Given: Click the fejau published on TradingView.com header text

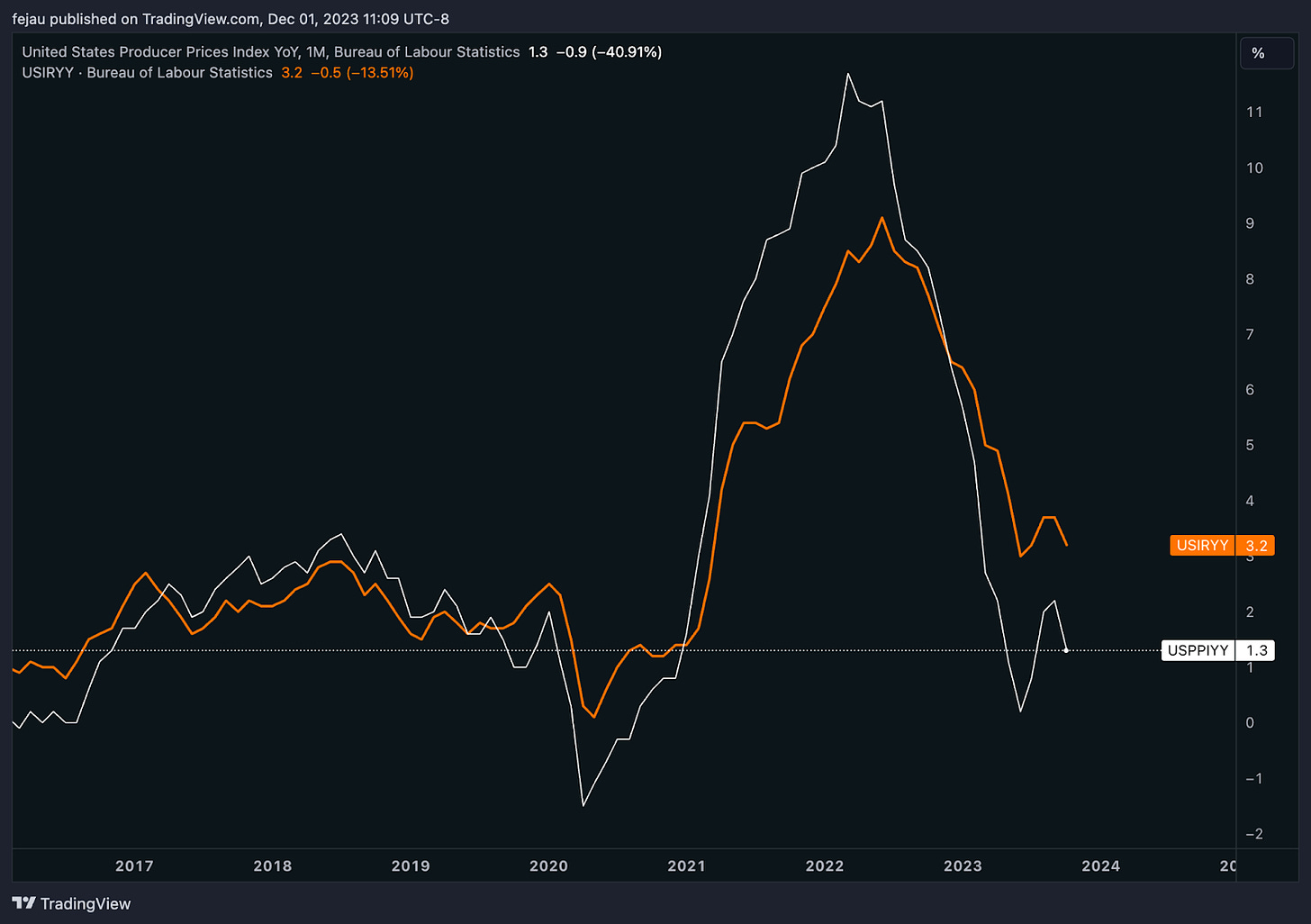Looking at the screenshot, I should tap(231, 19).
